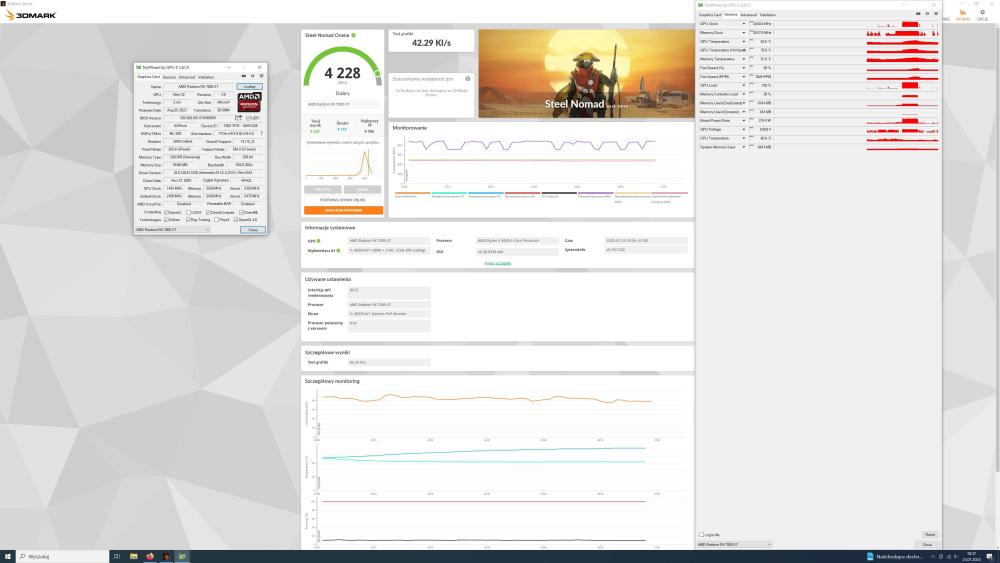
Task: Enable the Log to file checkbox
Action: click(701, 534)
